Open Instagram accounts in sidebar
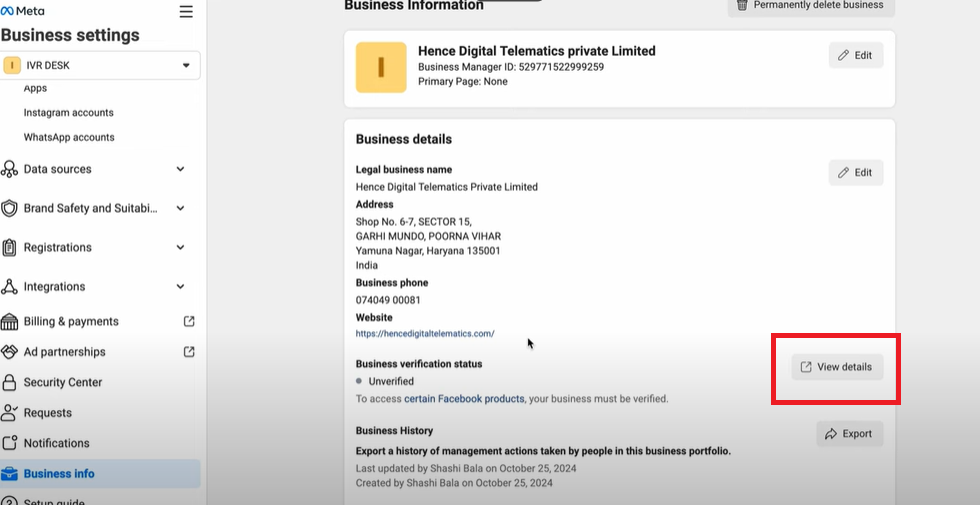 click(69, 112)
